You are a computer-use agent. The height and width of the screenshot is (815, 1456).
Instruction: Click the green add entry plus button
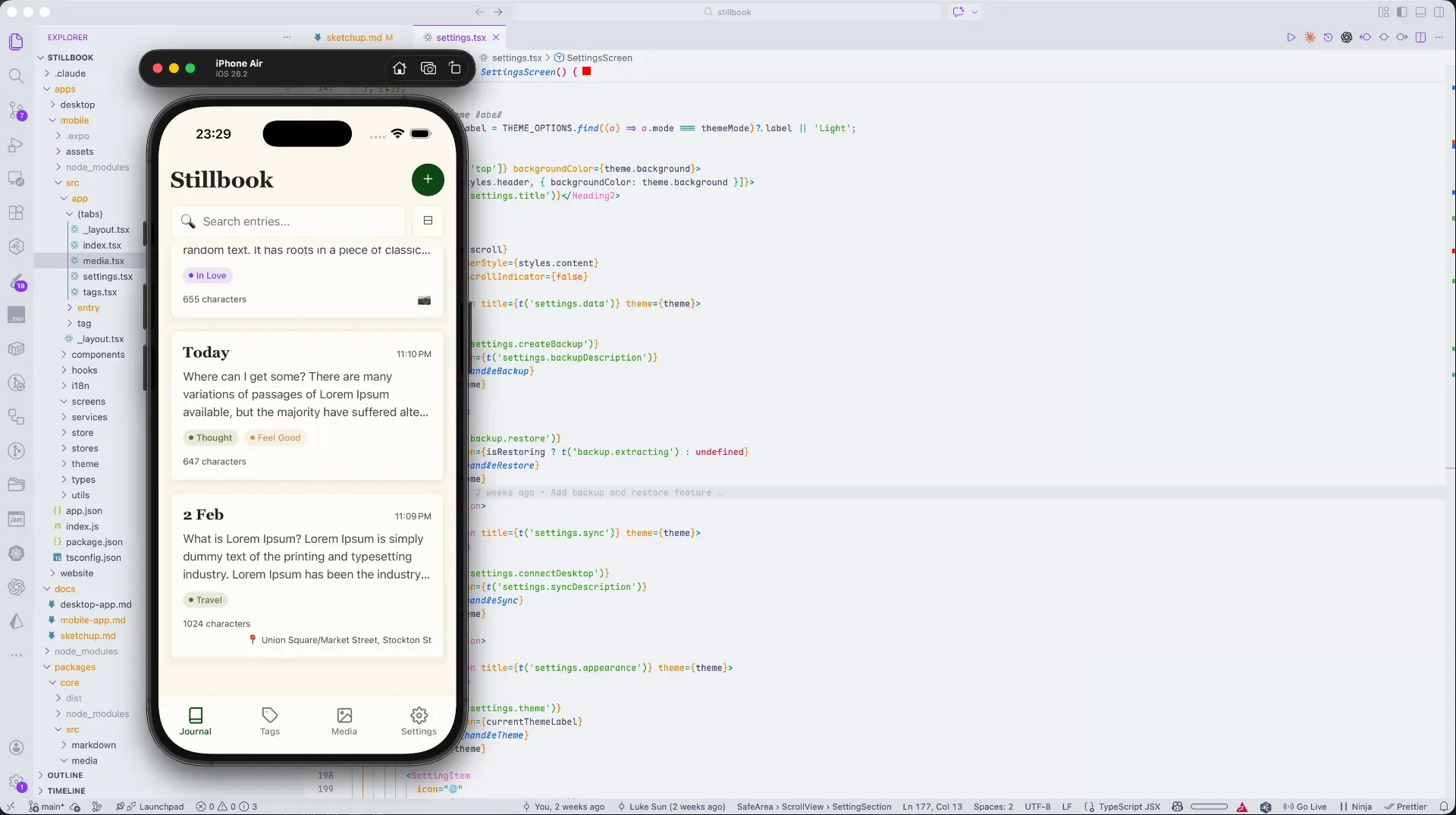428,180
